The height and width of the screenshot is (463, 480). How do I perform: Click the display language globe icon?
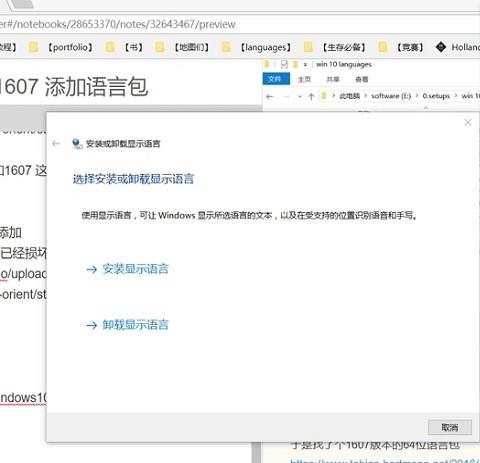coord(77,144)
